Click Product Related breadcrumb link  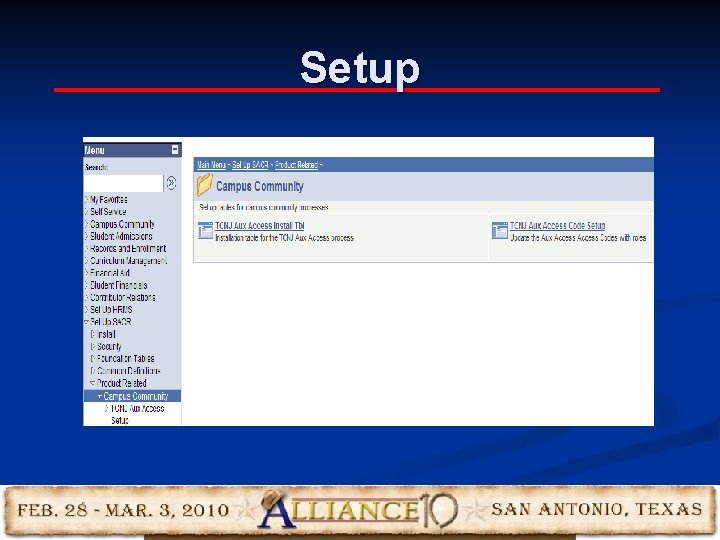click(296, 165)
